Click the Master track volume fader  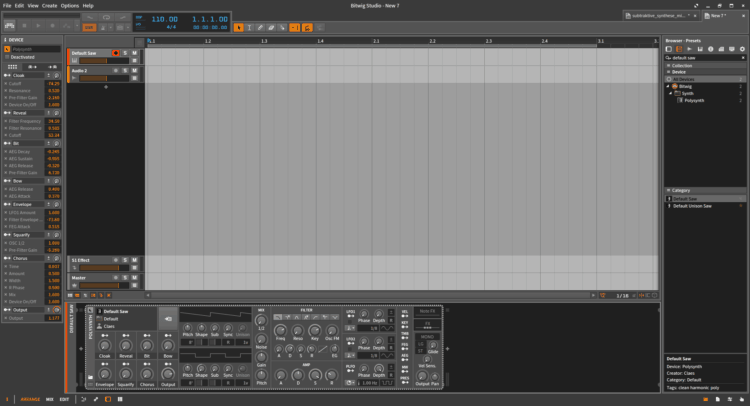(104, 285)
